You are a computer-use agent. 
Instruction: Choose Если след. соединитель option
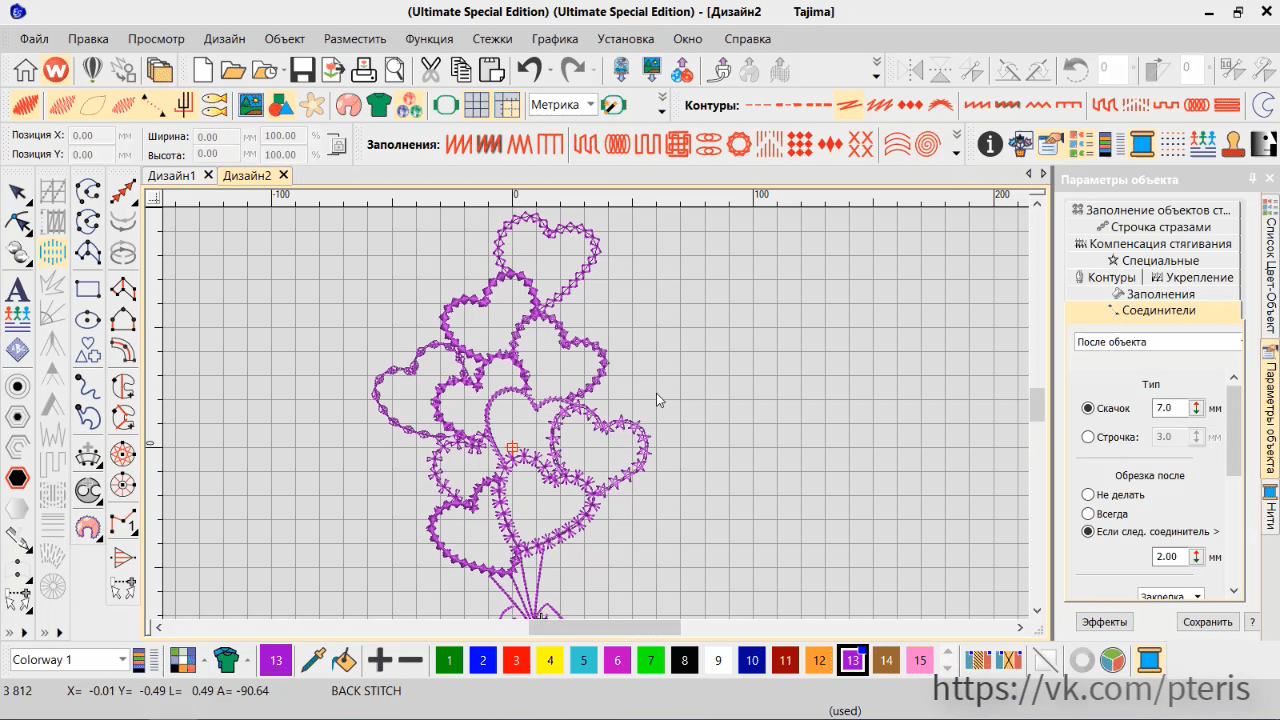[x=1088, y=532]
